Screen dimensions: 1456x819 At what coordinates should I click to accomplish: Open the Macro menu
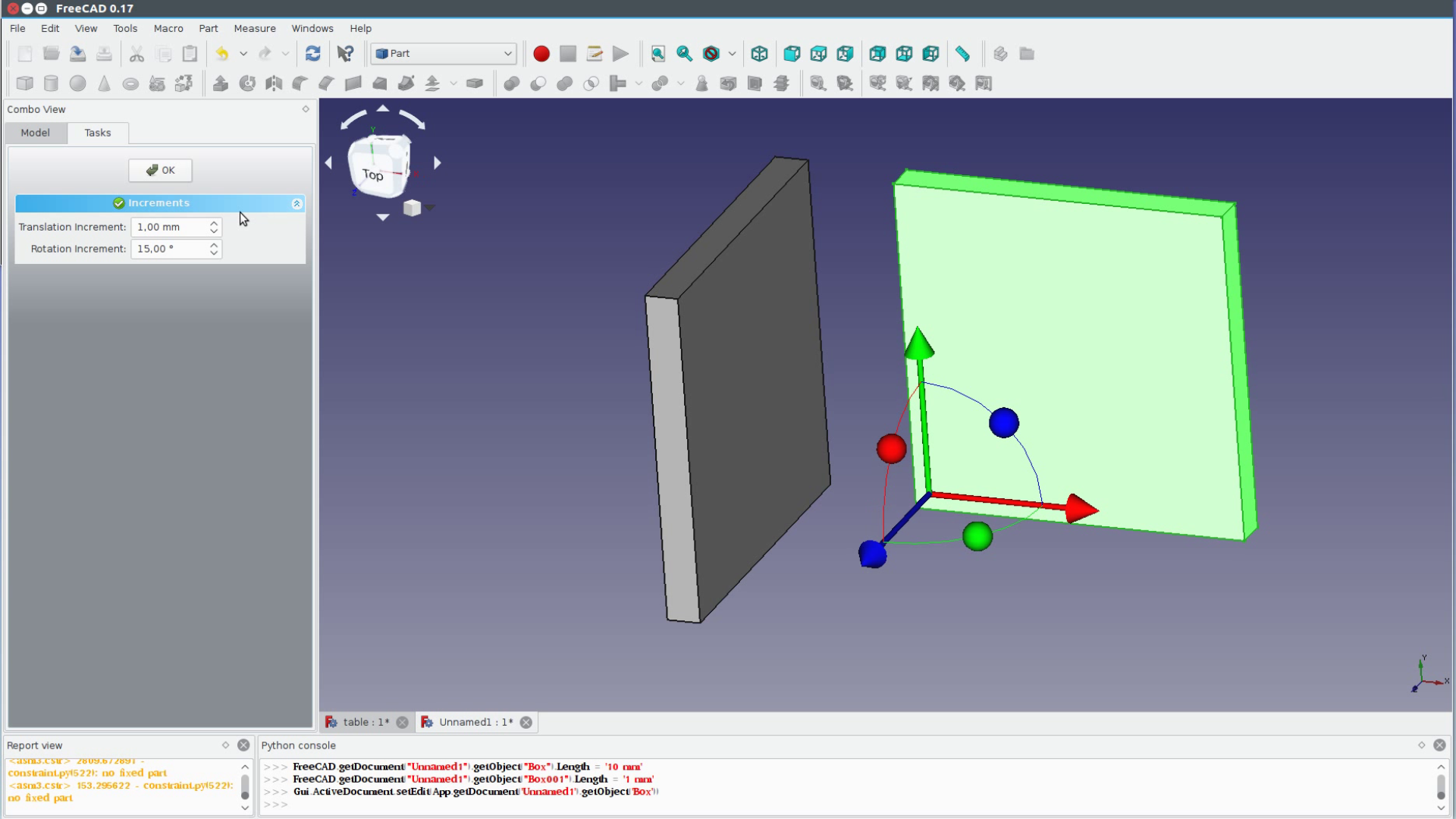168,28
